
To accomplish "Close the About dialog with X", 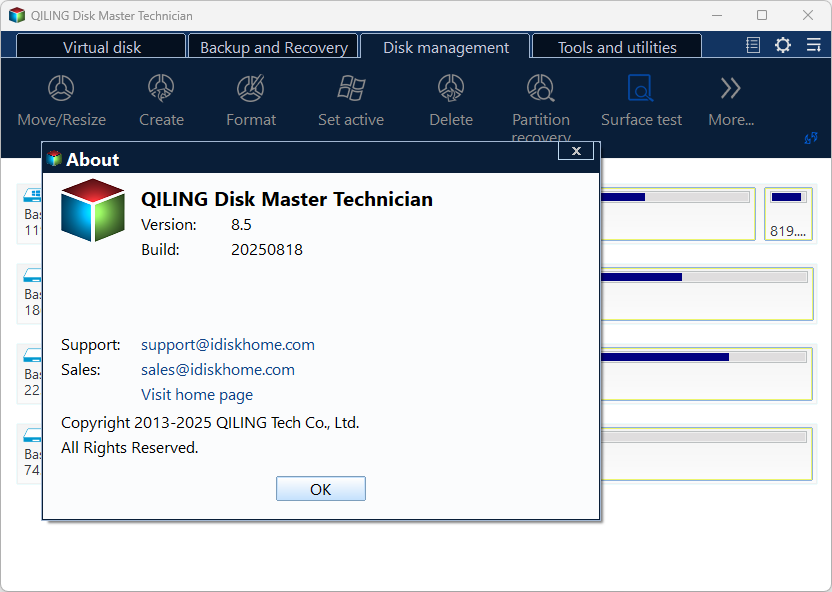I will tap(576, 151).
